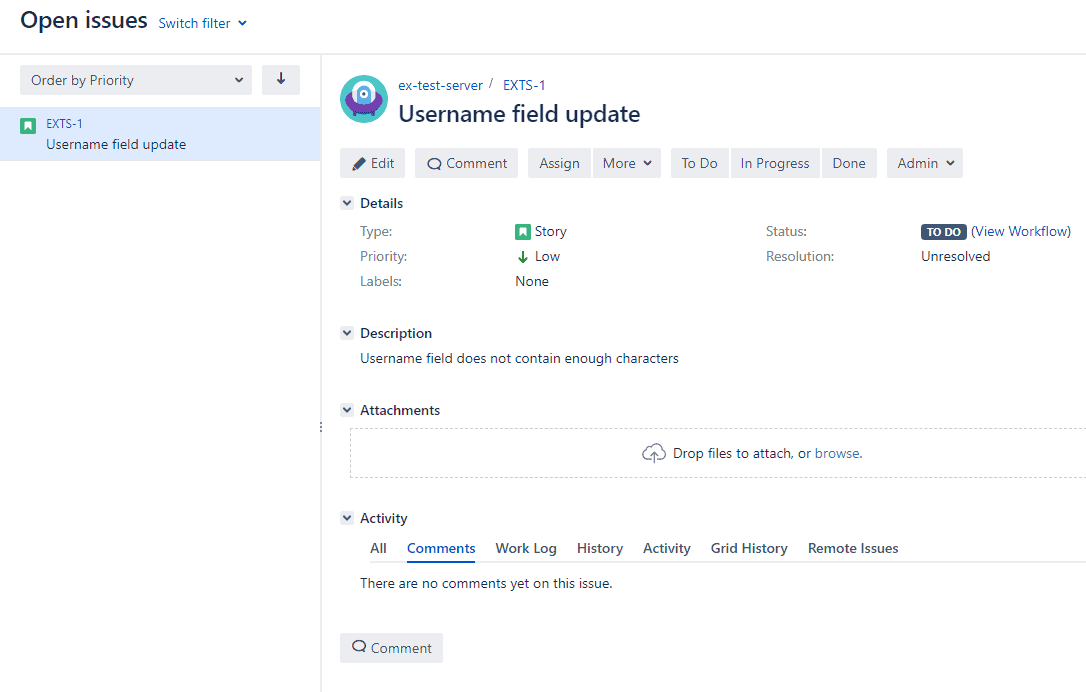Screen dimensions: 1086x692
Task: Open the Switch filter dropdown
Action: pyautogui.click(x=202, y=23)
